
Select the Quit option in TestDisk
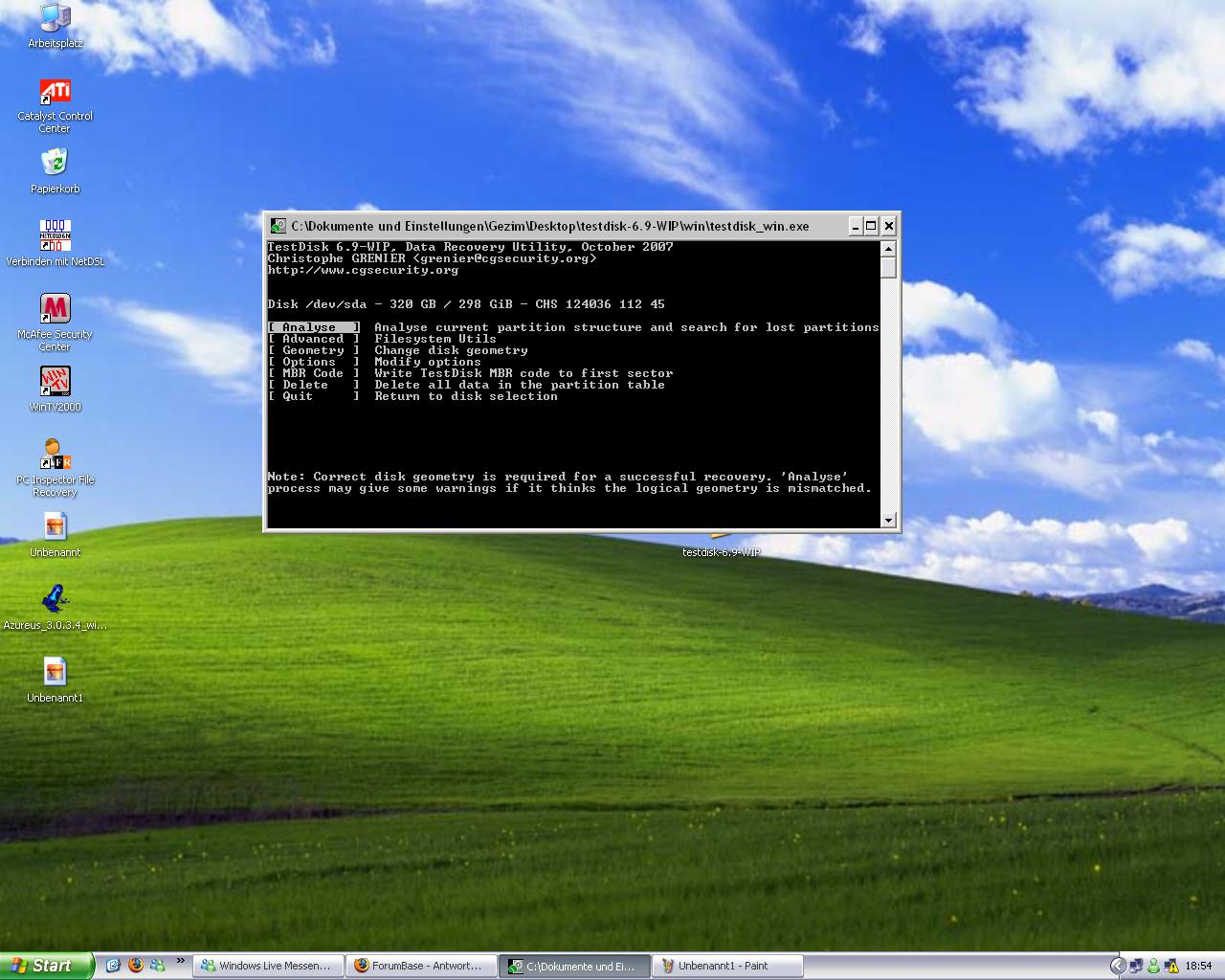[x=314, y=396]
